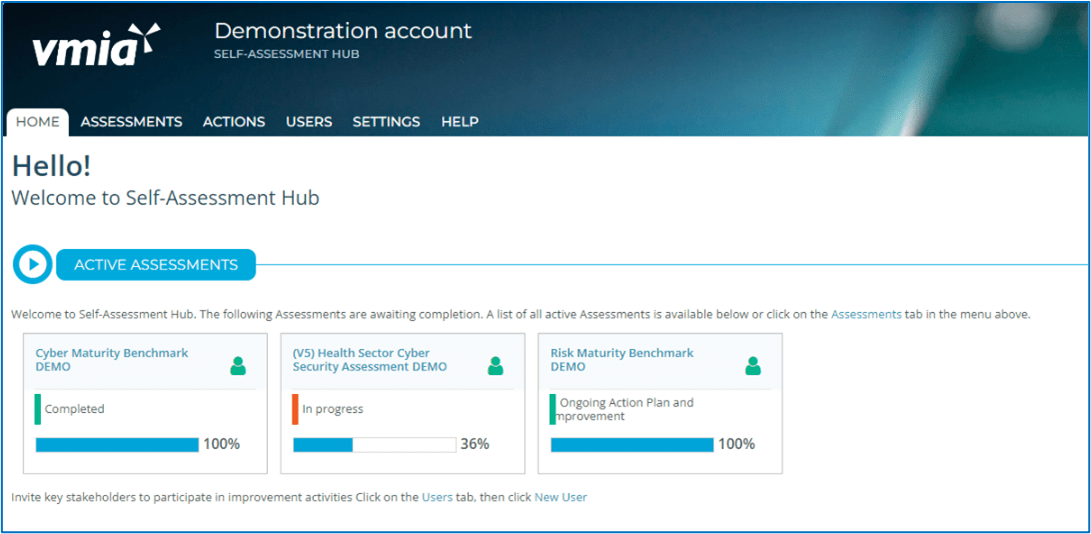Viewport: 1091px width, 534px height.
Task: Click user icon on Health Sector Cyber card
Action: (495, 366)
